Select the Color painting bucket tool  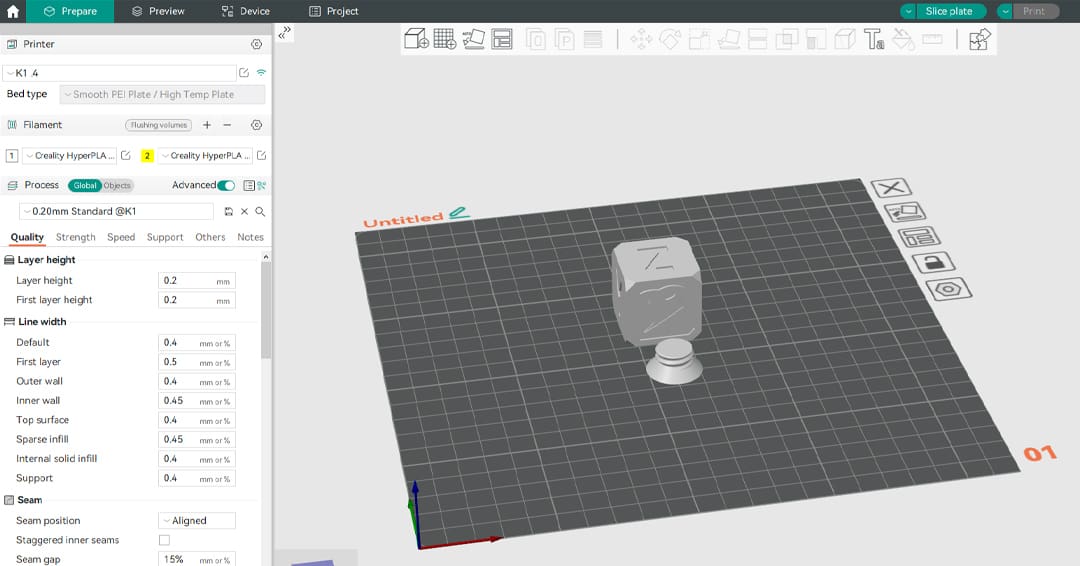pyautogui.click(x=903, y=39)
